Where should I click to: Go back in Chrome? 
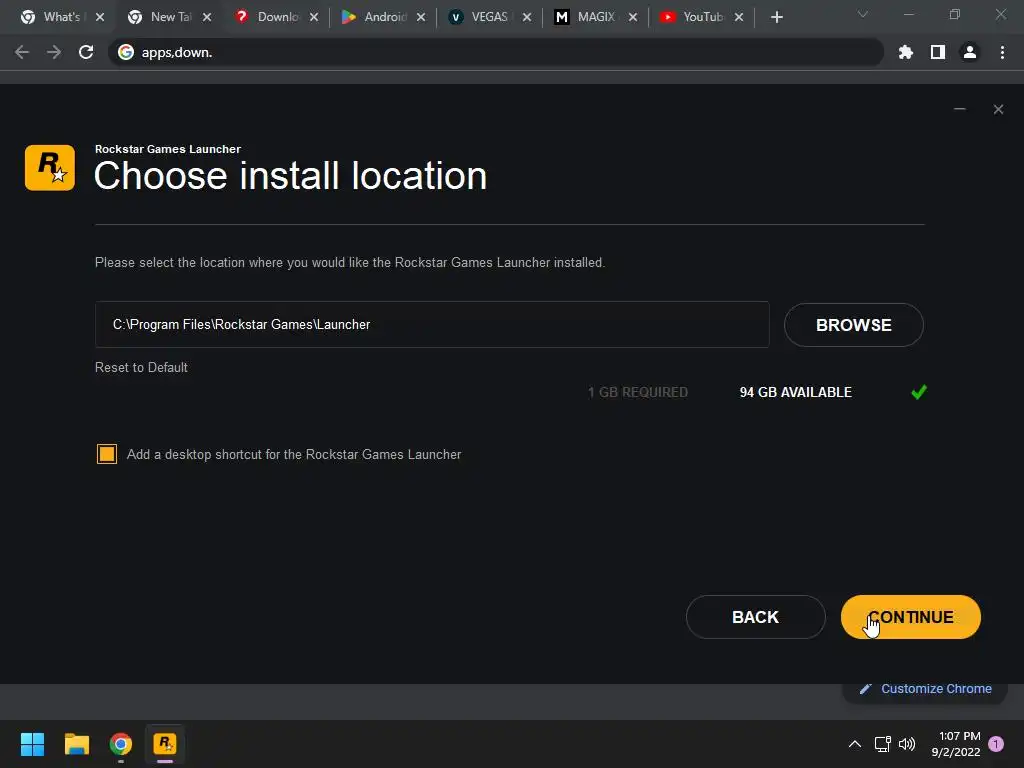pos(22,52)
